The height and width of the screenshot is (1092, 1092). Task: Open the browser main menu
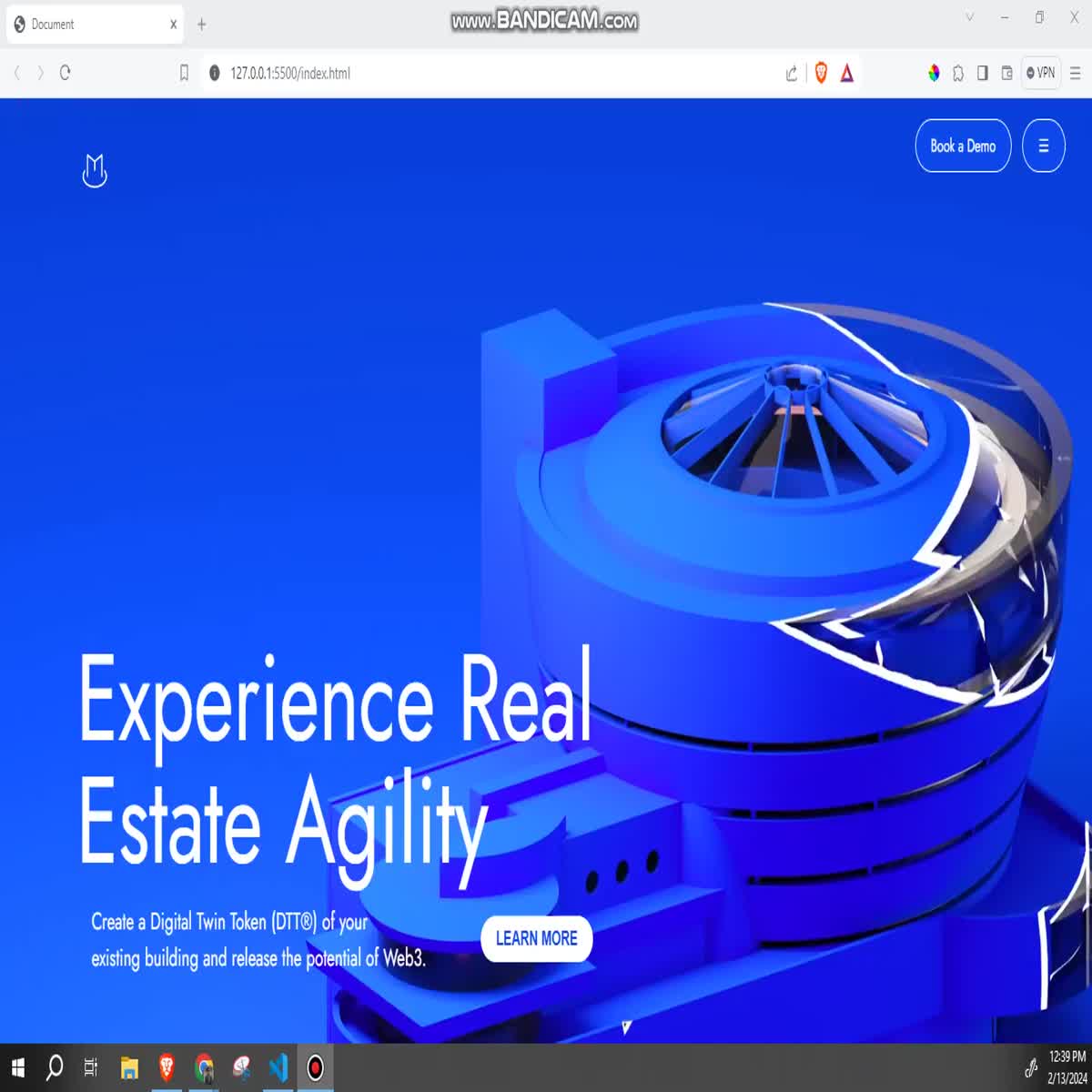[1075, 73]
